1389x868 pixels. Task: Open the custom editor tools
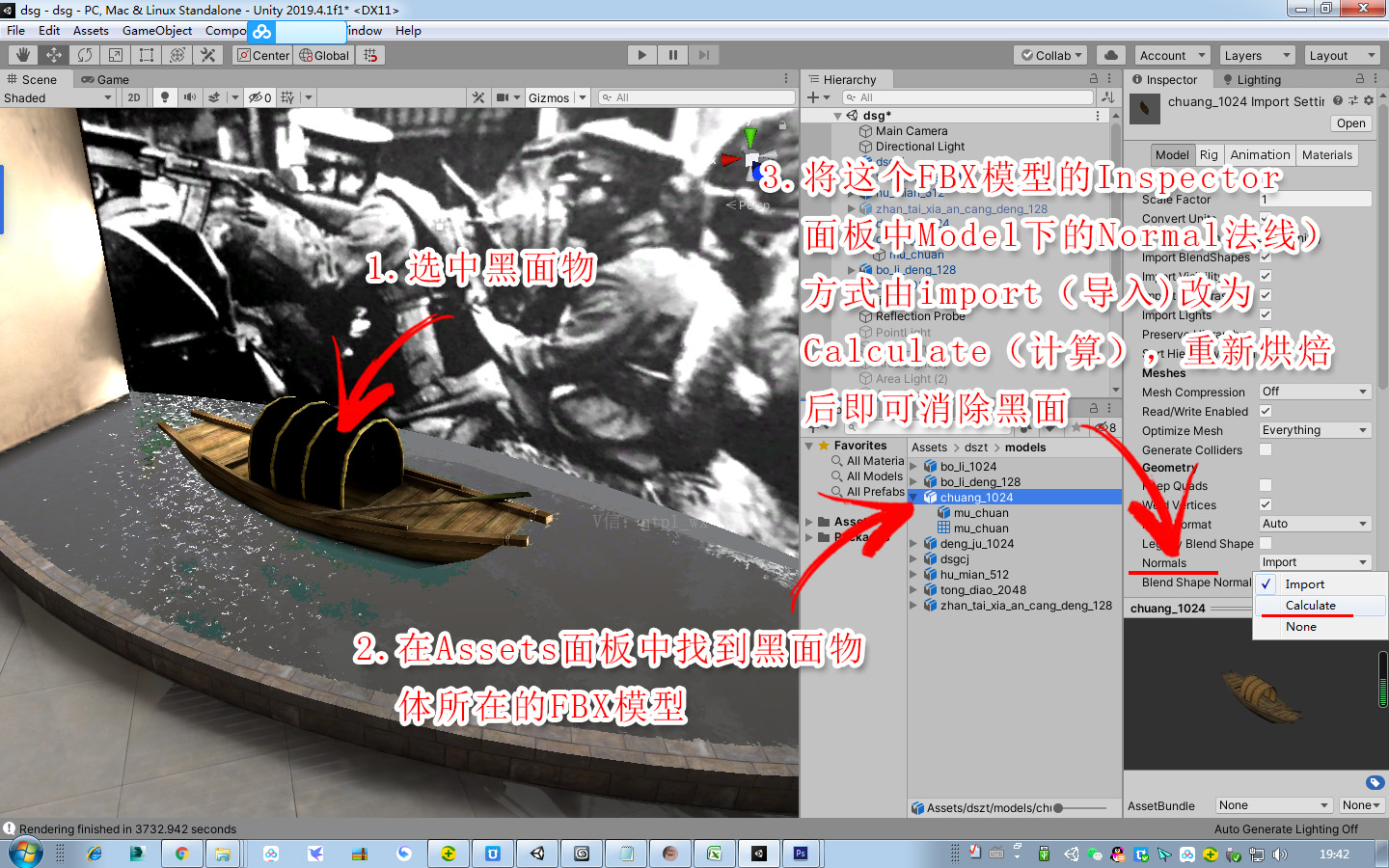point(208,55)
